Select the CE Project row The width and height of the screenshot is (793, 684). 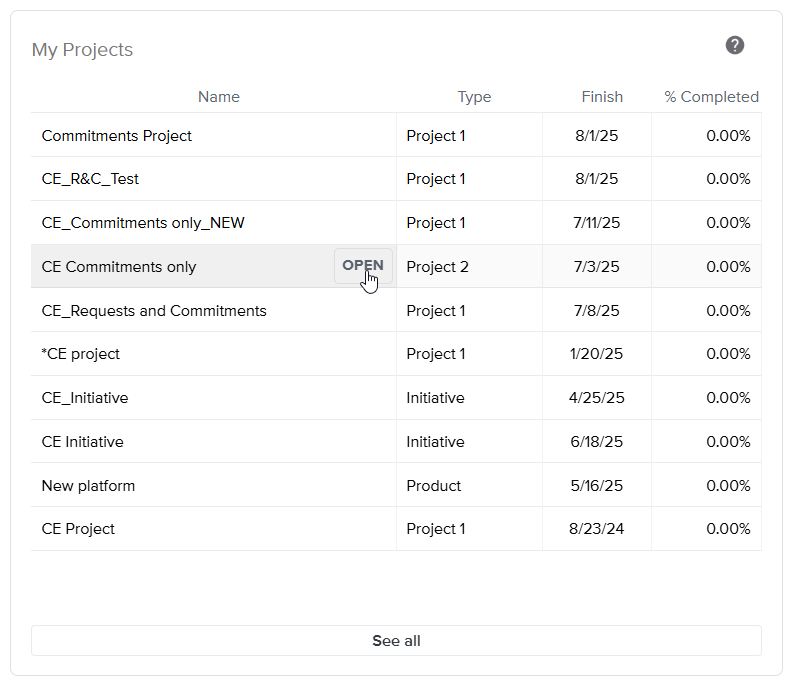78,529
